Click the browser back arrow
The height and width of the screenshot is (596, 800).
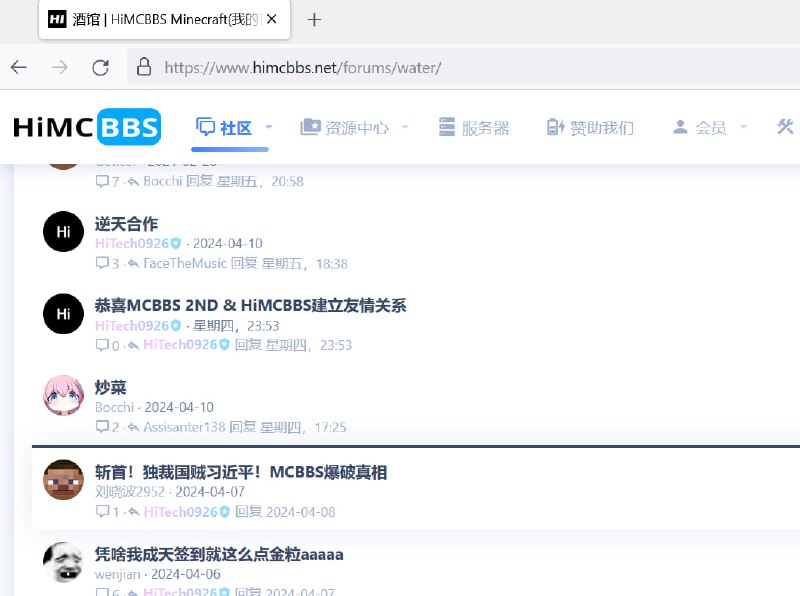point(19,67)
